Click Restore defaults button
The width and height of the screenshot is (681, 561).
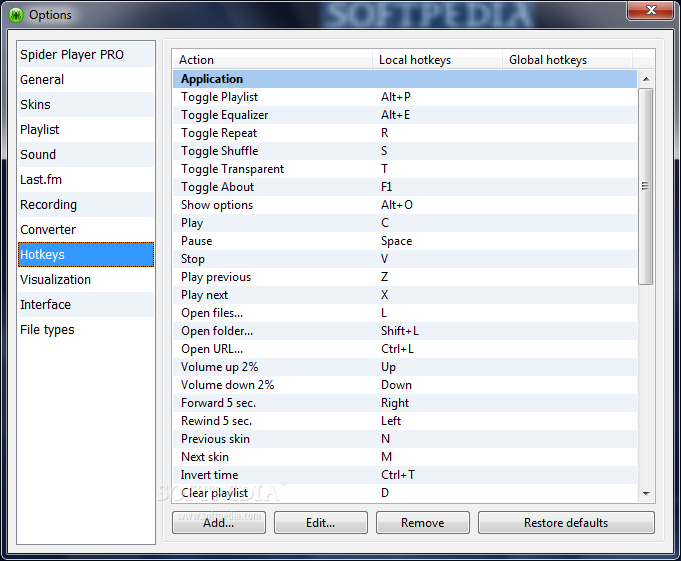tap(566, 522)
